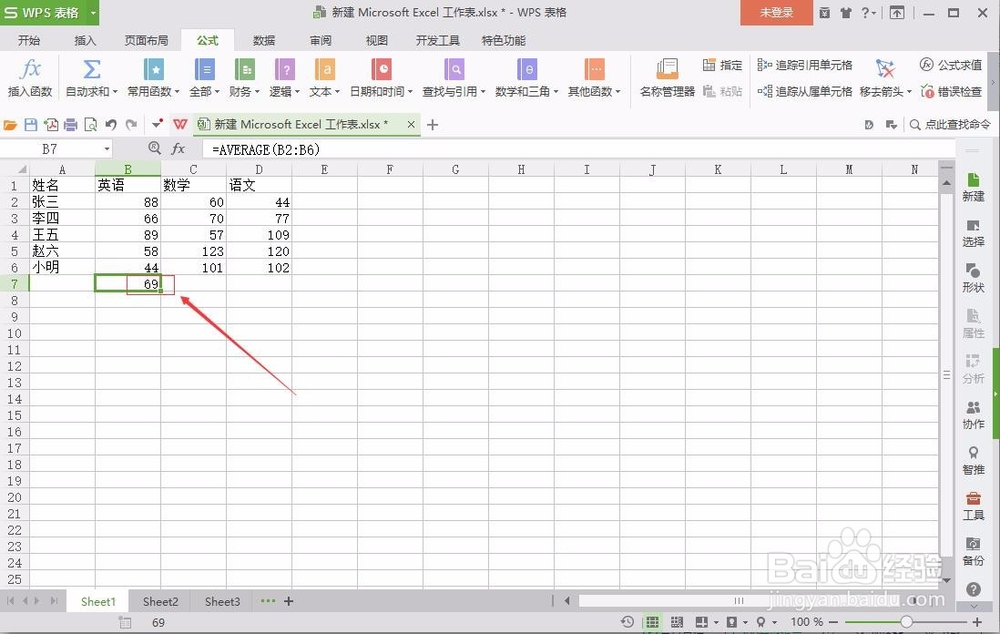
Task: Select the 名称管理器 (Name Manager) tool
Action: point(666,78)
